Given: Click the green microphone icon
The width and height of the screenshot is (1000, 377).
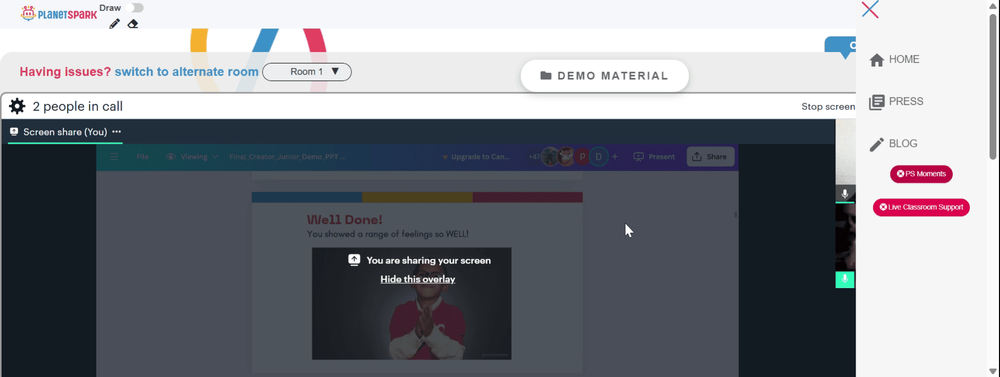Looking at the screenshot, I should click(845, 279).
